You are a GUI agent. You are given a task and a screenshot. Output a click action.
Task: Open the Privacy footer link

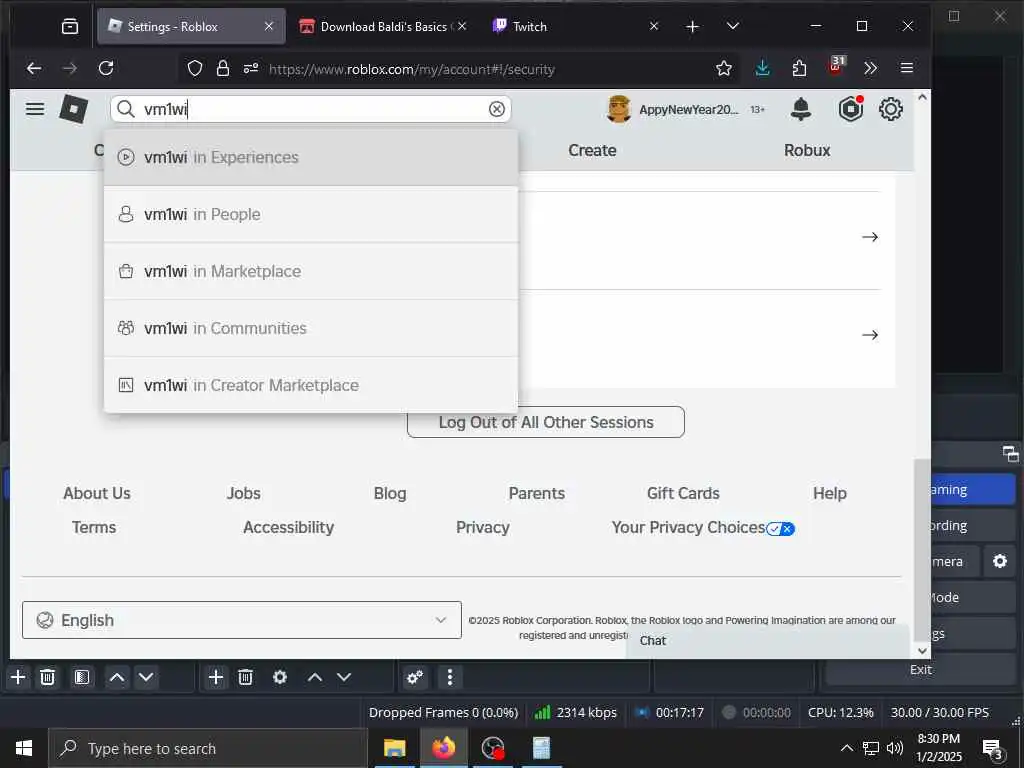pos(483,528)
